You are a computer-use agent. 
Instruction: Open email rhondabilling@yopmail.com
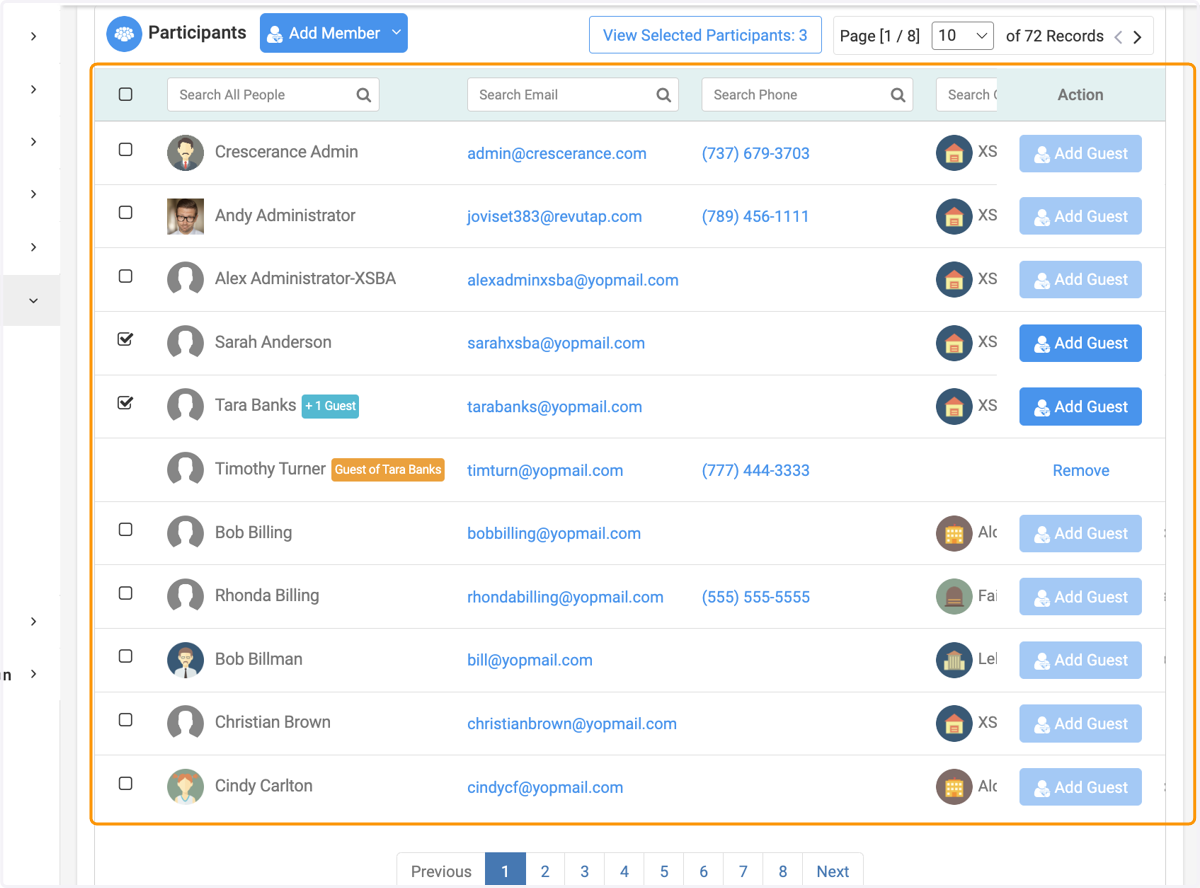pos(565,597)
